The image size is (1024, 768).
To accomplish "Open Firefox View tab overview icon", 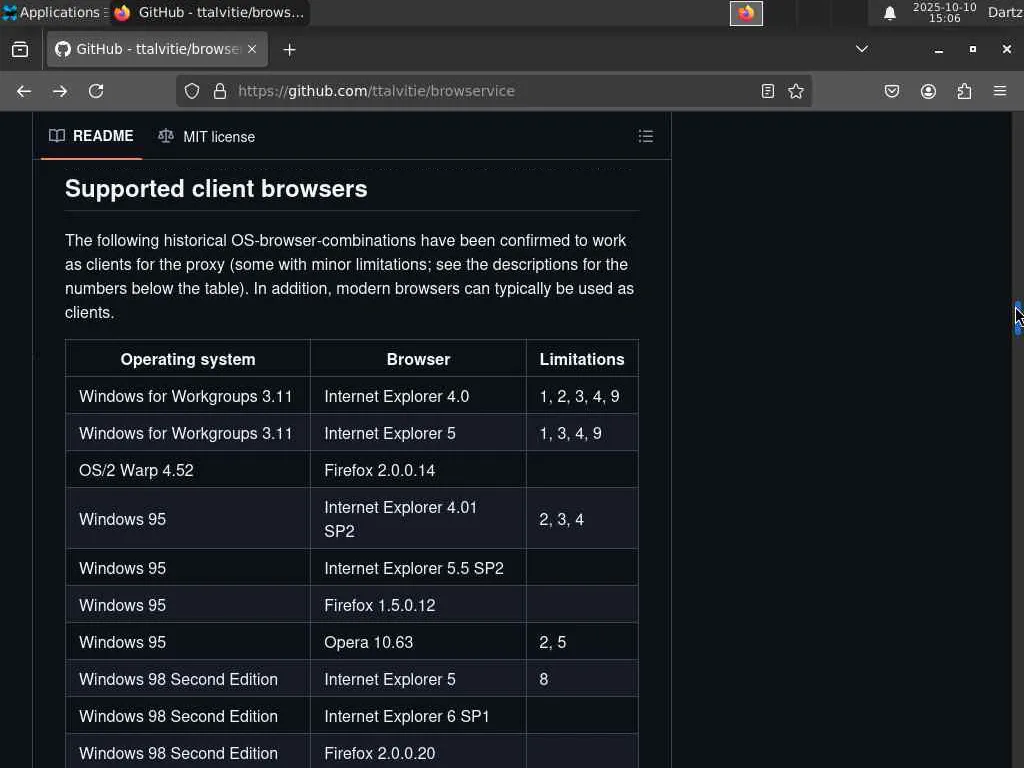I will 20,50.
